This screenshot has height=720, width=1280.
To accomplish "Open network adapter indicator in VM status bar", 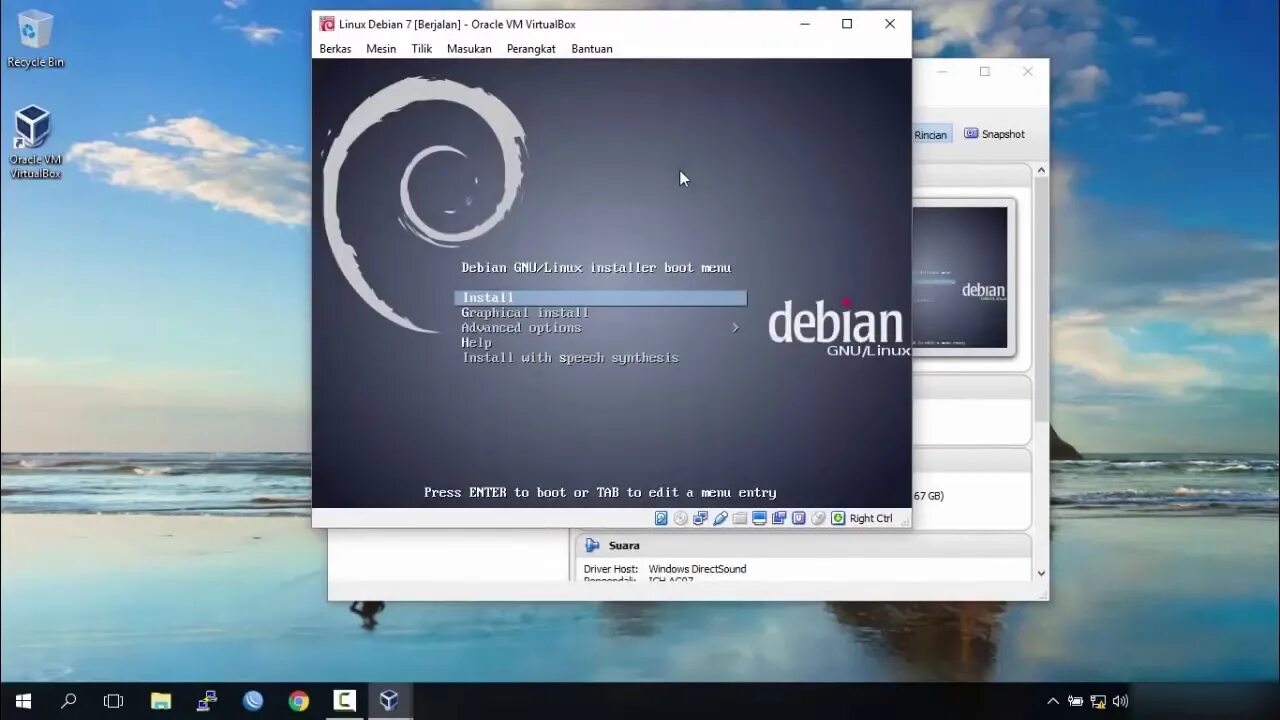I will pyautogui.click(x=700, y=518).
